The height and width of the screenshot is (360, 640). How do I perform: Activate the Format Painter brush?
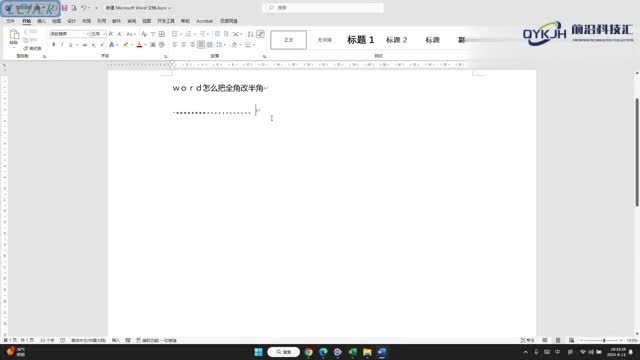click(32, 49)
